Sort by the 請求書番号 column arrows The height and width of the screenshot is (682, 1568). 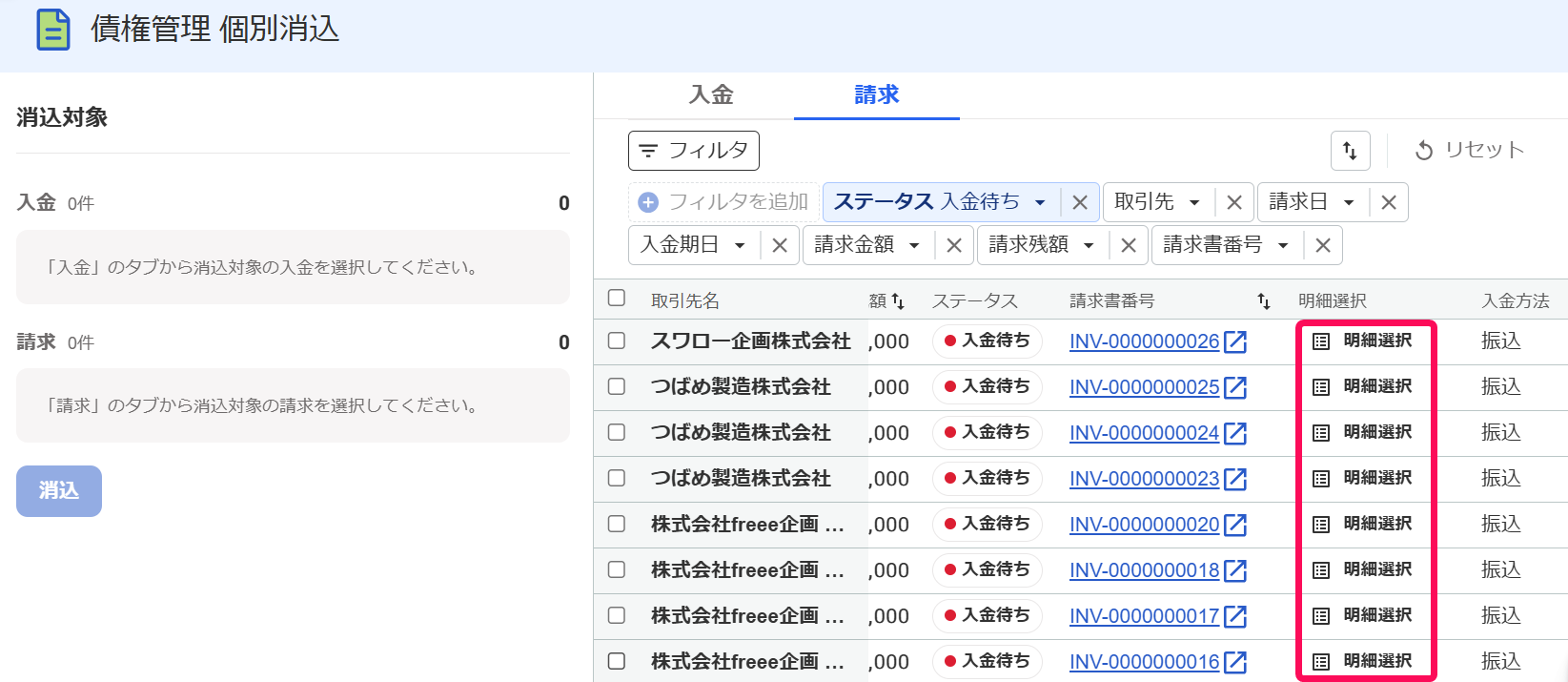1264,301
